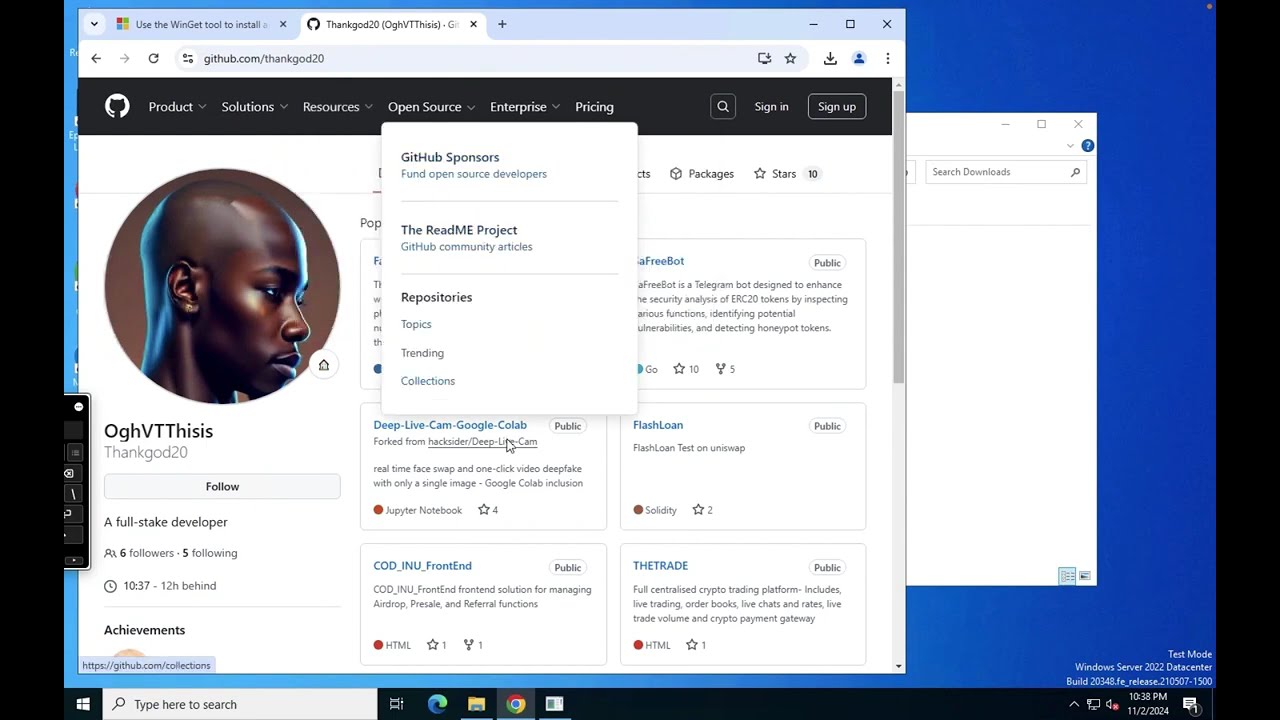Image resolution: width=1280 pixels, height=720 pixels.
Task: Click the volume icon in system tray
Action: [1112, 704]
